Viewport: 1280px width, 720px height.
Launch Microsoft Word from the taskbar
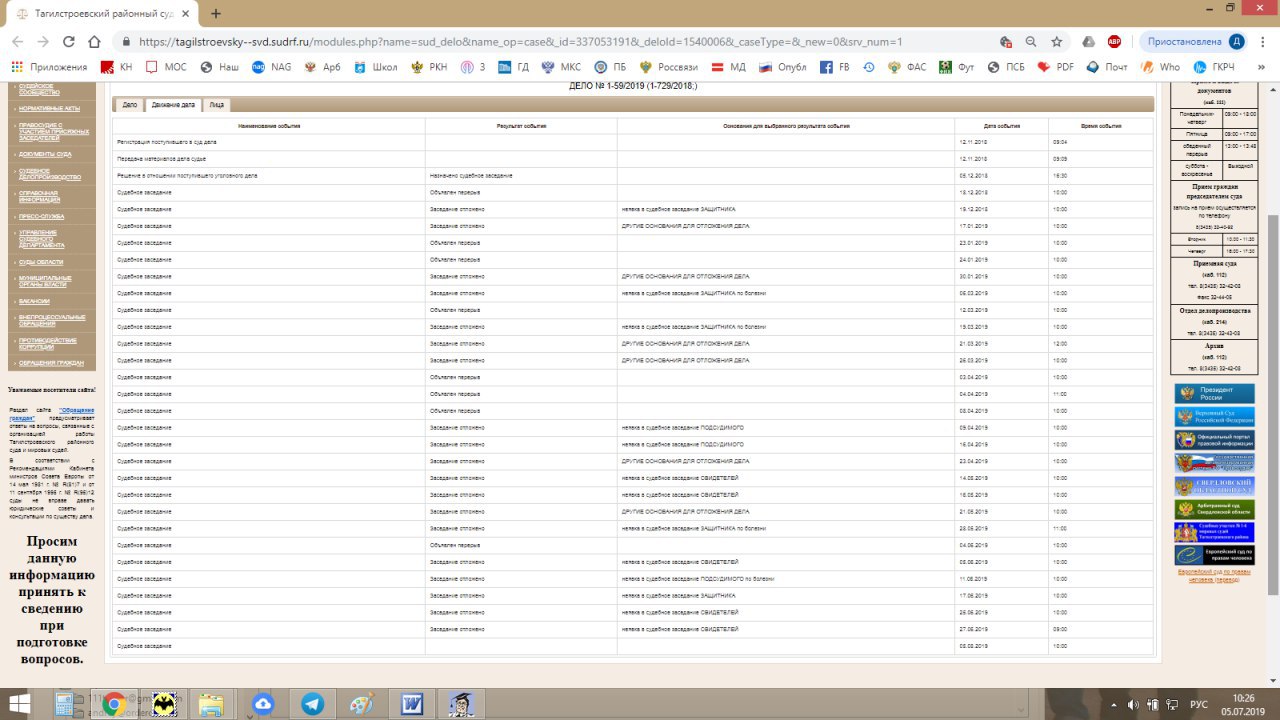pyautogui.click(x=411, y=704)
